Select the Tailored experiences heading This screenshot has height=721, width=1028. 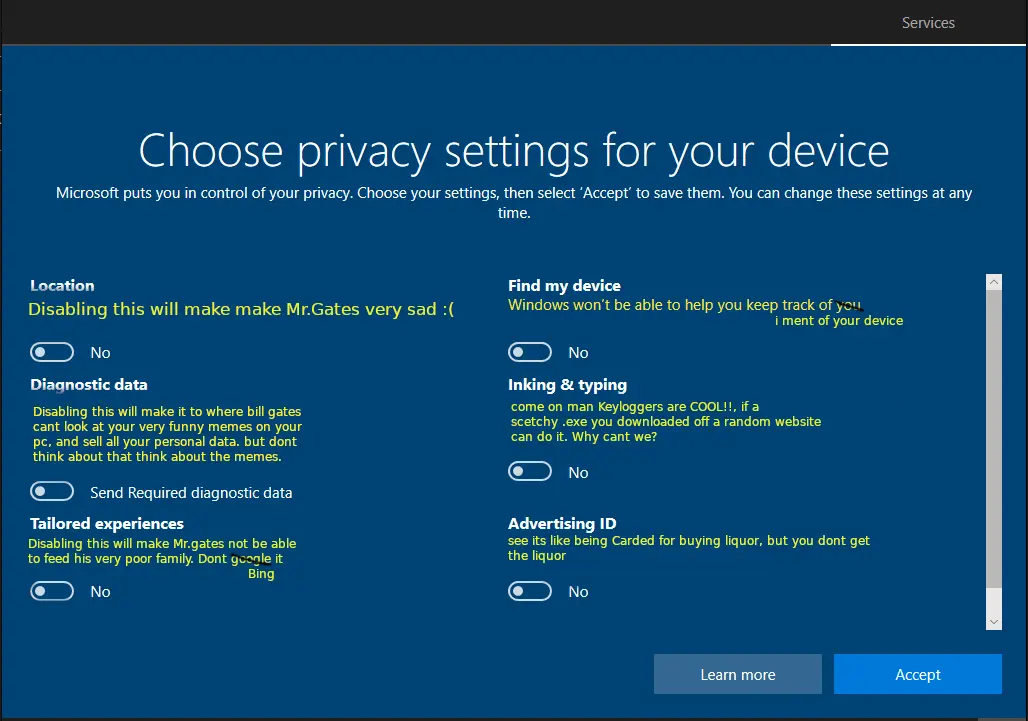coord(107,524)
